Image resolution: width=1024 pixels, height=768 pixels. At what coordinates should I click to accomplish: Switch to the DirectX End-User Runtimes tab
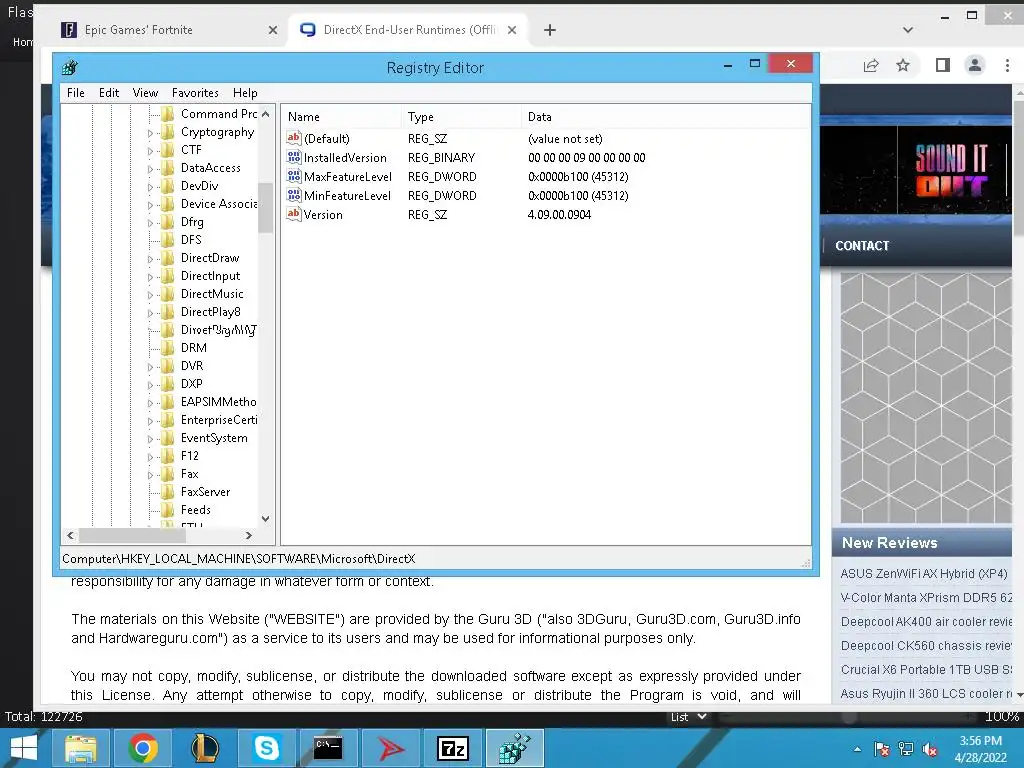pos(408,30)
